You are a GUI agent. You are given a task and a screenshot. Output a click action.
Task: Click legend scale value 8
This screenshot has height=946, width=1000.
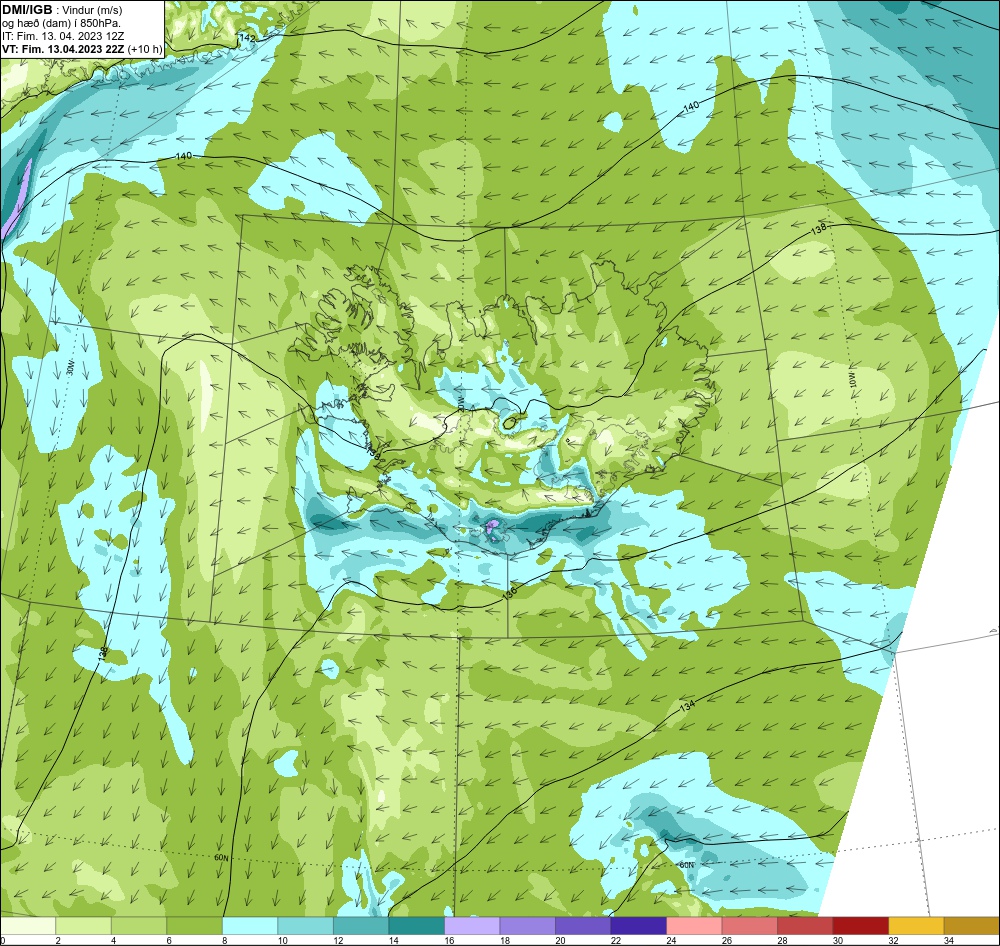coord(225,940)
